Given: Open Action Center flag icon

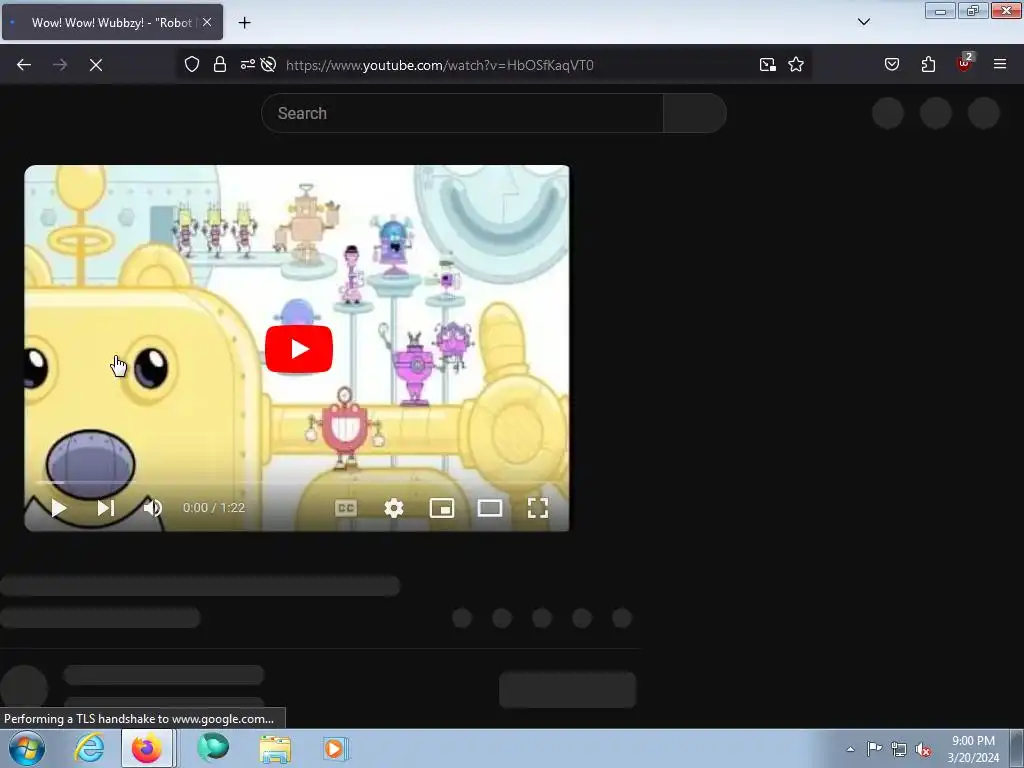Looking at the screenshot, I should pos(874,749).
